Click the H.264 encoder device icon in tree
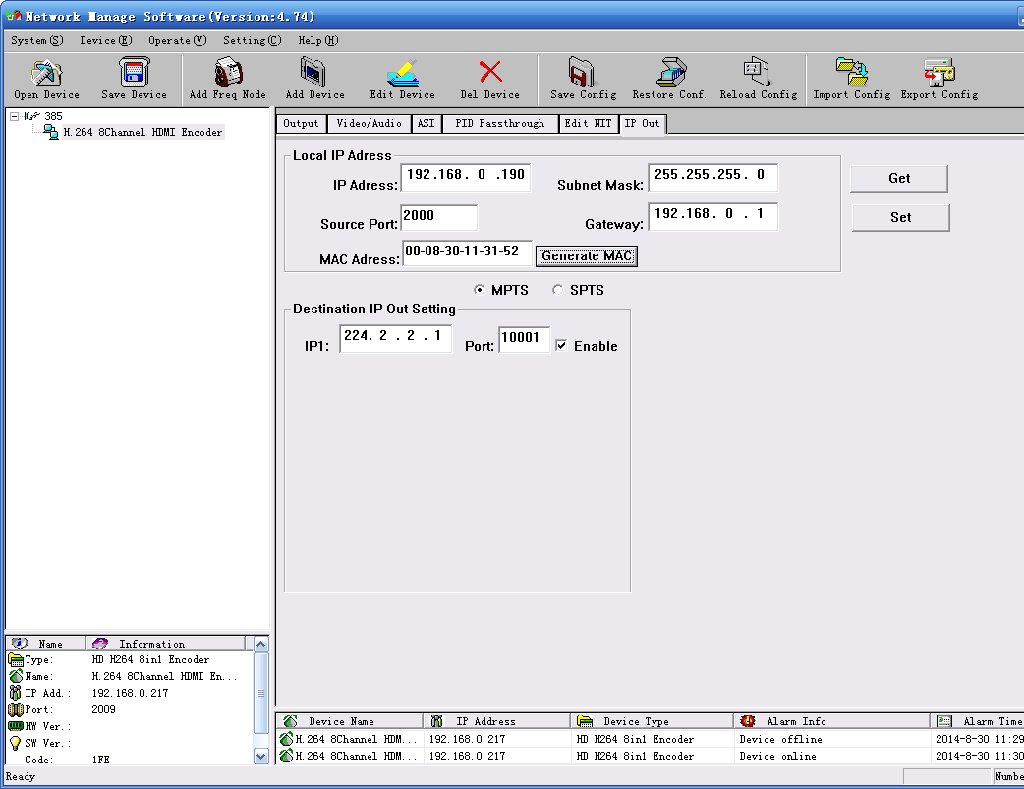The image size is (1024, 789). coord(51,132)
